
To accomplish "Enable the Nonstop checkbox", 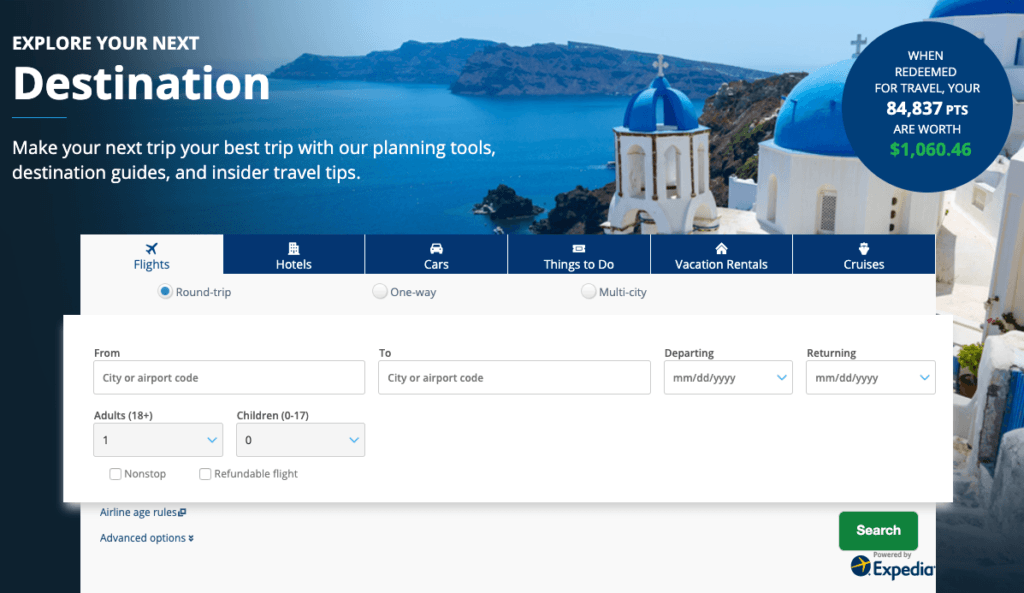I will pos(116,474).
